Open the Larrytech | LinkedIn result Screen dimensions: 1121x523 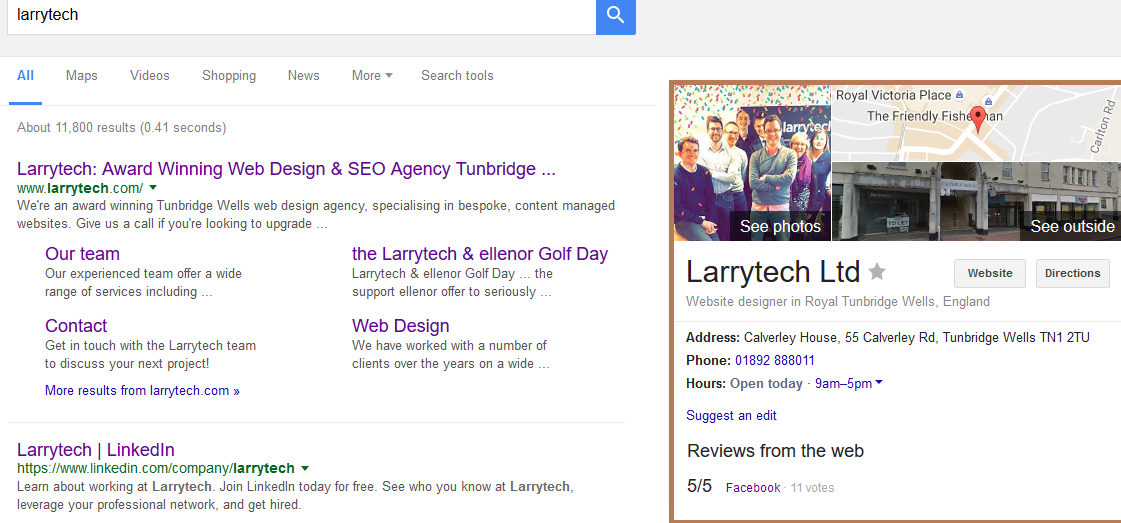[x=96, y=450]
